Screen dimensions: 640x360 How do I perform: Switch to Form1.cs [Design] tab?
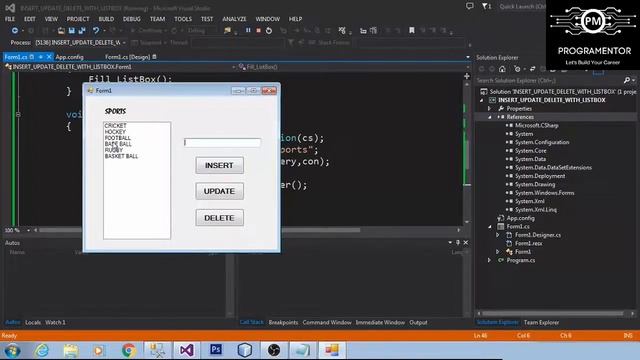coord(128,57)
